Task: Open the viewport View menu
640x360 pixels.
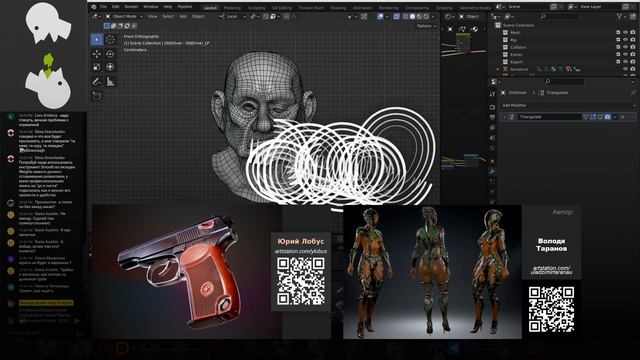Action: (x=153, y=17)
